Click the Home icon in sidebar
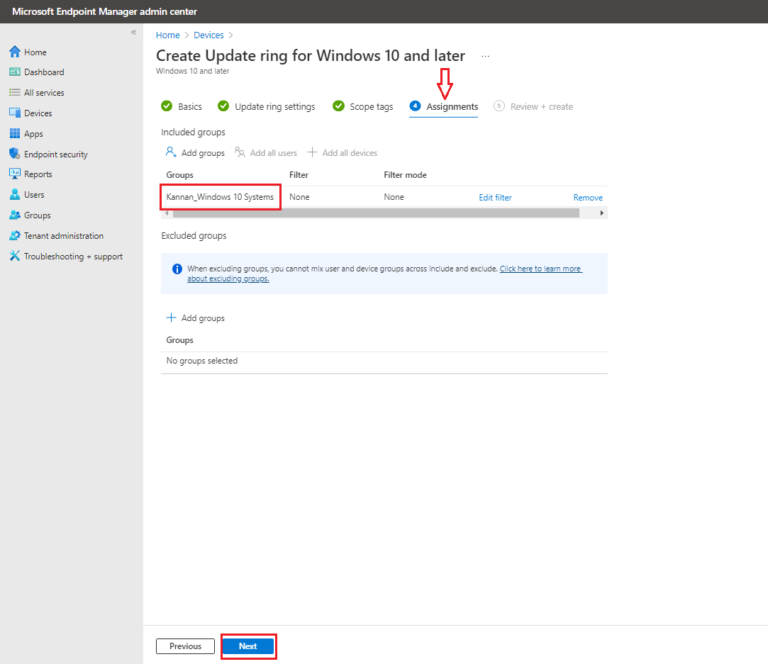The height and width of the screenshot is (664, 768). coord(15,52)
